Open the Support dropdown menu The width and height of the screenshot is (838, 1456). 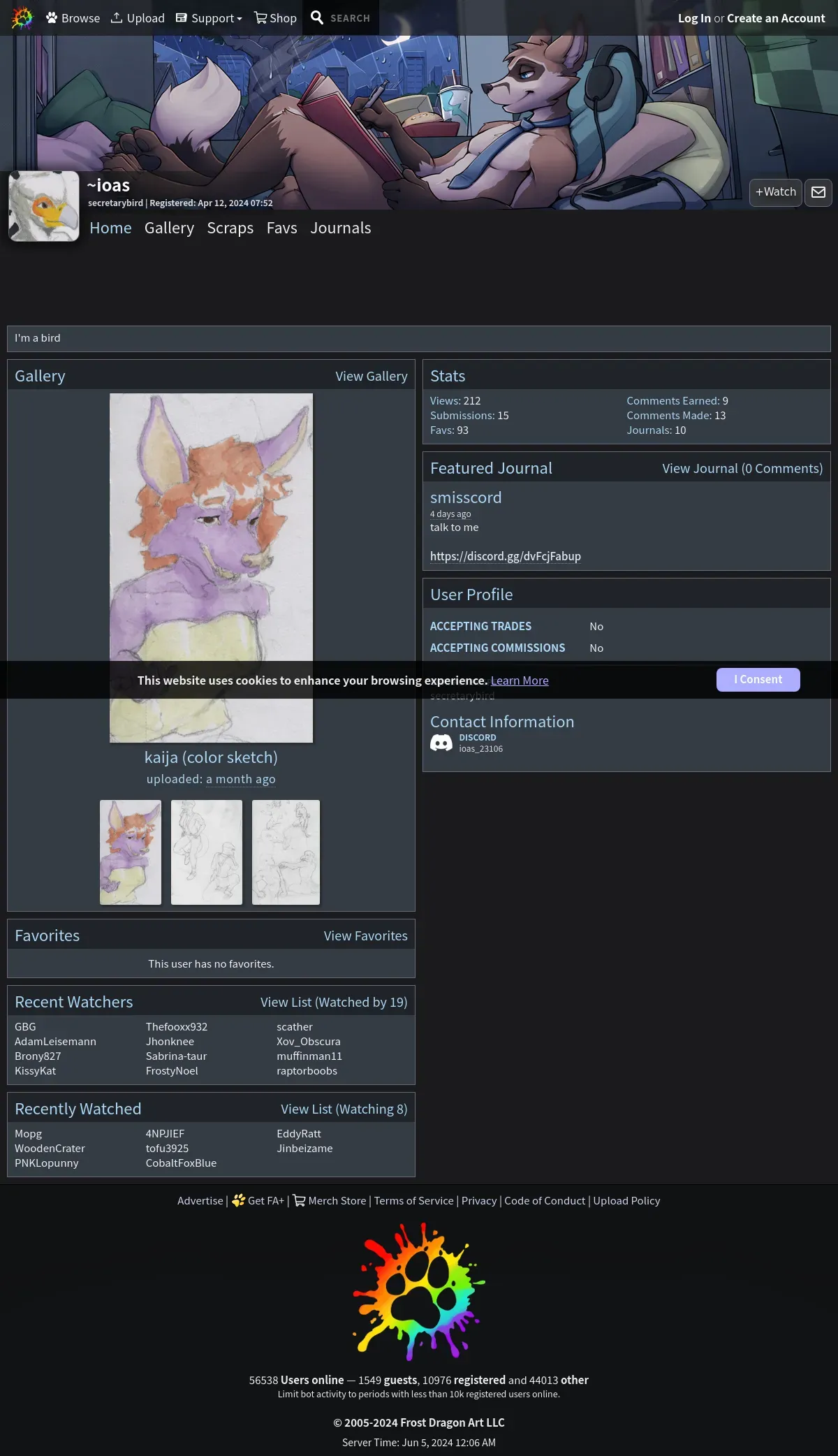[x=209, y=18]
